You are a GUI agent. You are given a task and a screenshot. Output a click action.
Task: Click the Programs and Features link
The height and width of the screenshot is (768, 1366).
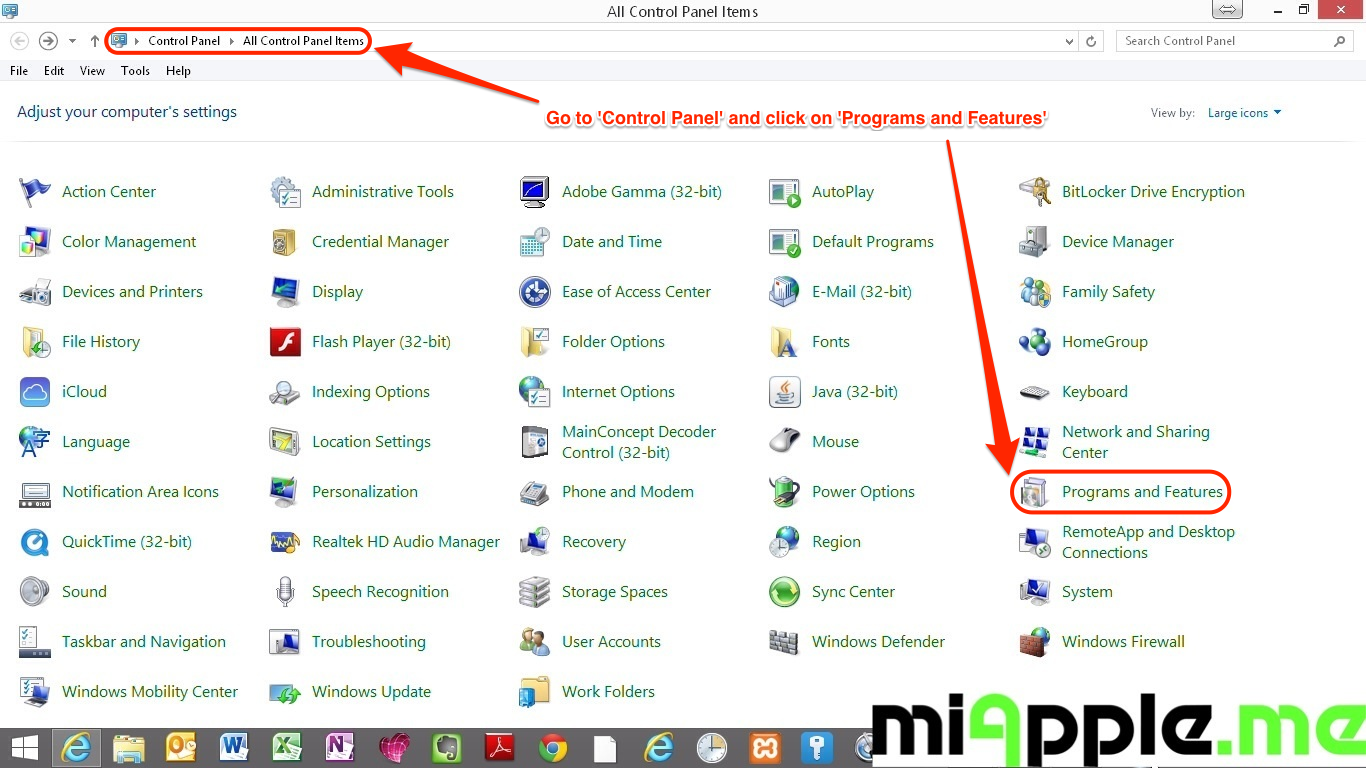[1142, 492]
